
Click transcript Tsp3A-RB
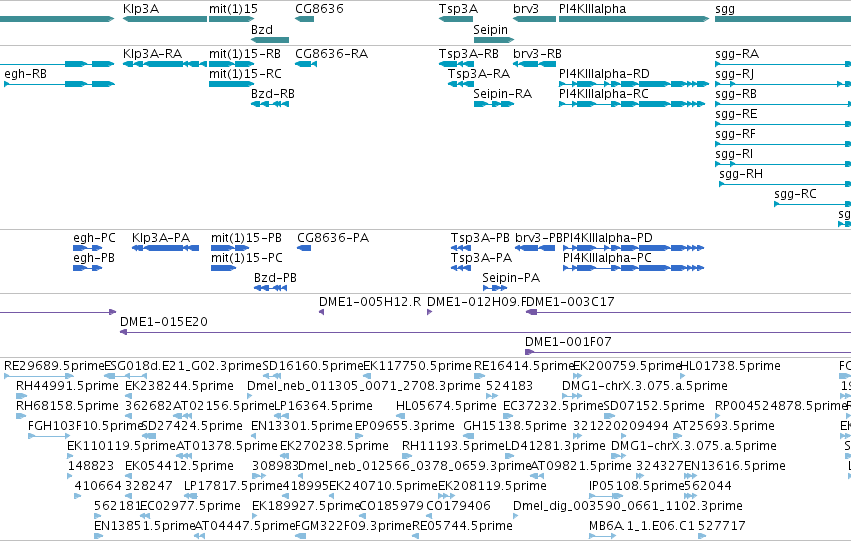[x=456, y=64]
